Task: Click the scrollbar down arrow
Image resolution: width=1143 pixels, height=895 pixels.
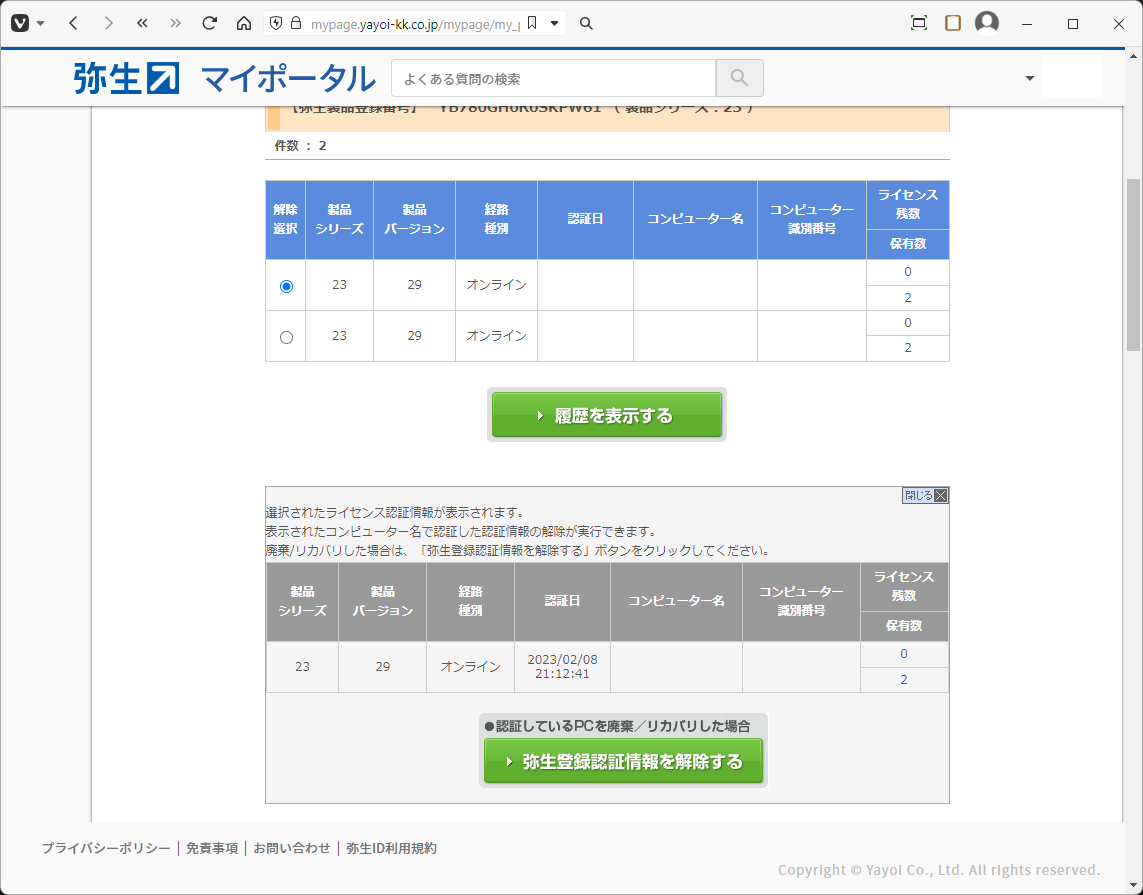Action: [x=1134, y=886]
